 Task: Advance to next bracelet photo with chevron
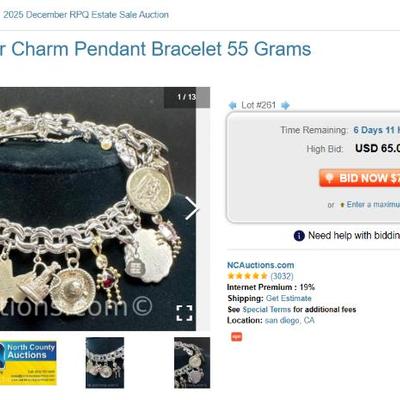(x=191, y=209)
